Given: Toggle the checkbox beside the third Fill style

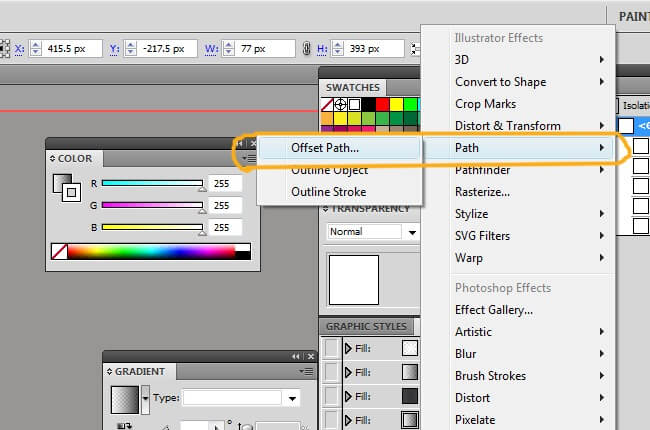Looking at the screenshot, I should tap(332, 396).
